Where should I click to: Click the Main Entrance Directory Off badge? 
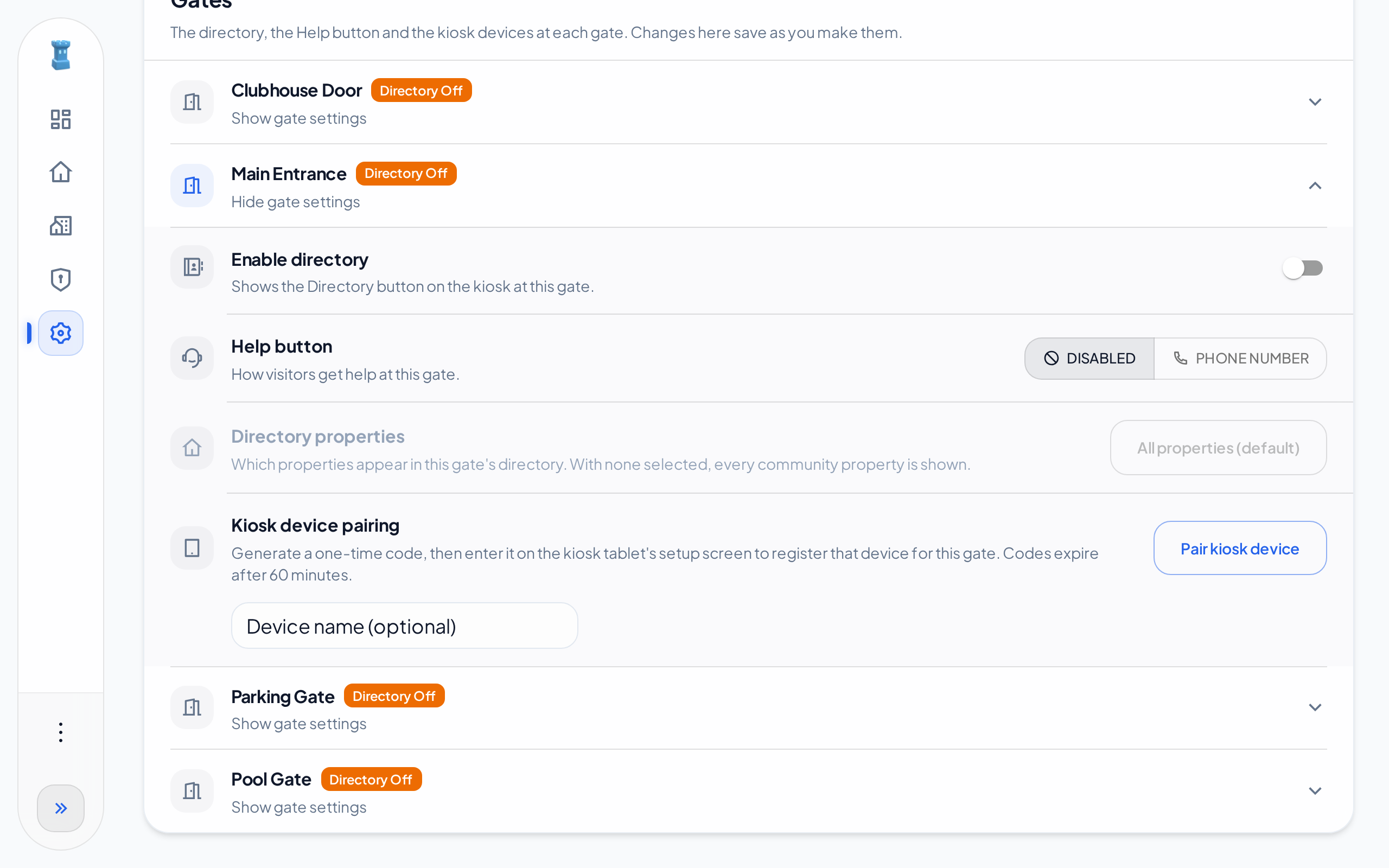point(406,174)
